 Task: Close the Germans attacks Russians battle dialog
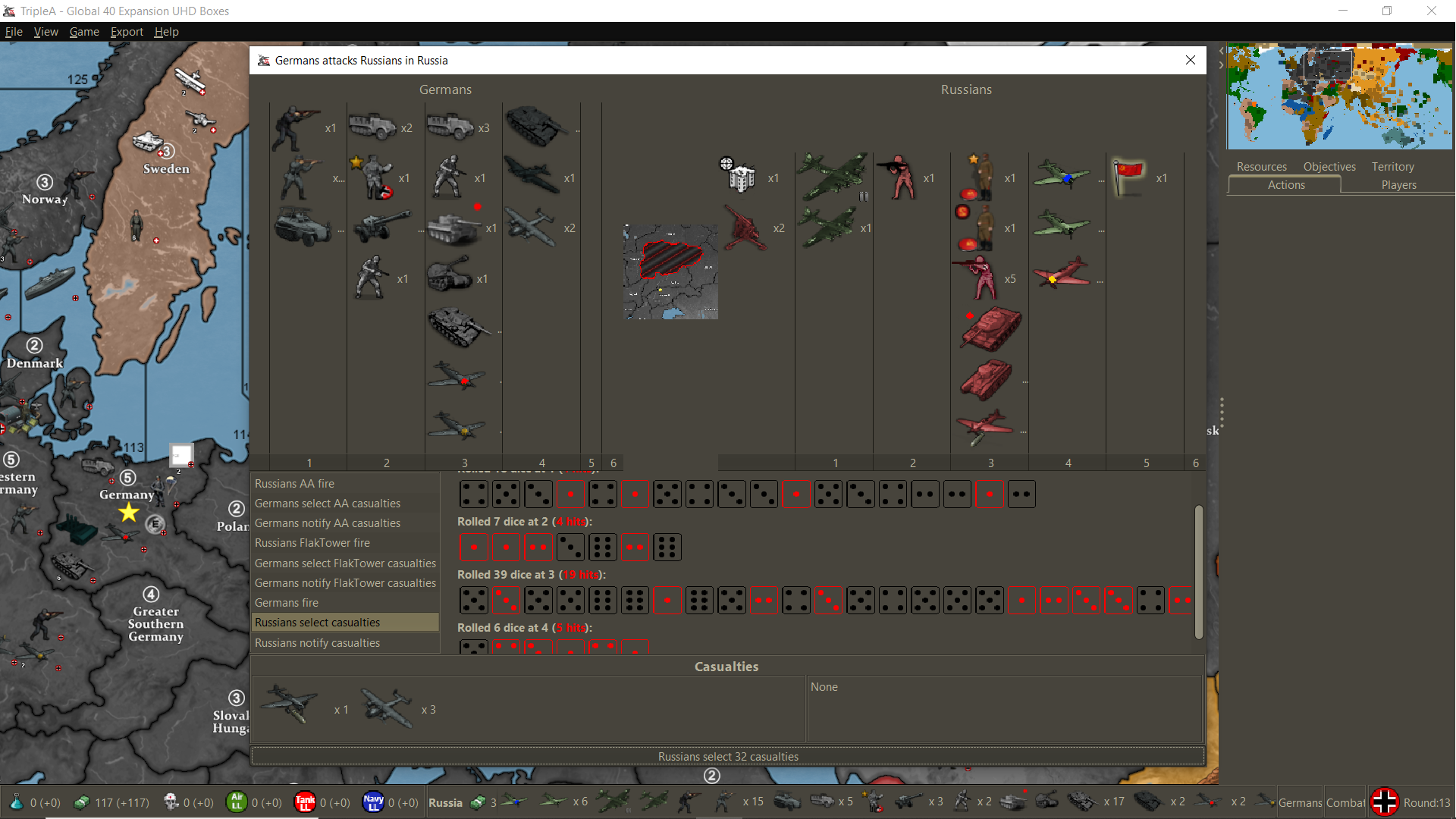(1190, 61)
